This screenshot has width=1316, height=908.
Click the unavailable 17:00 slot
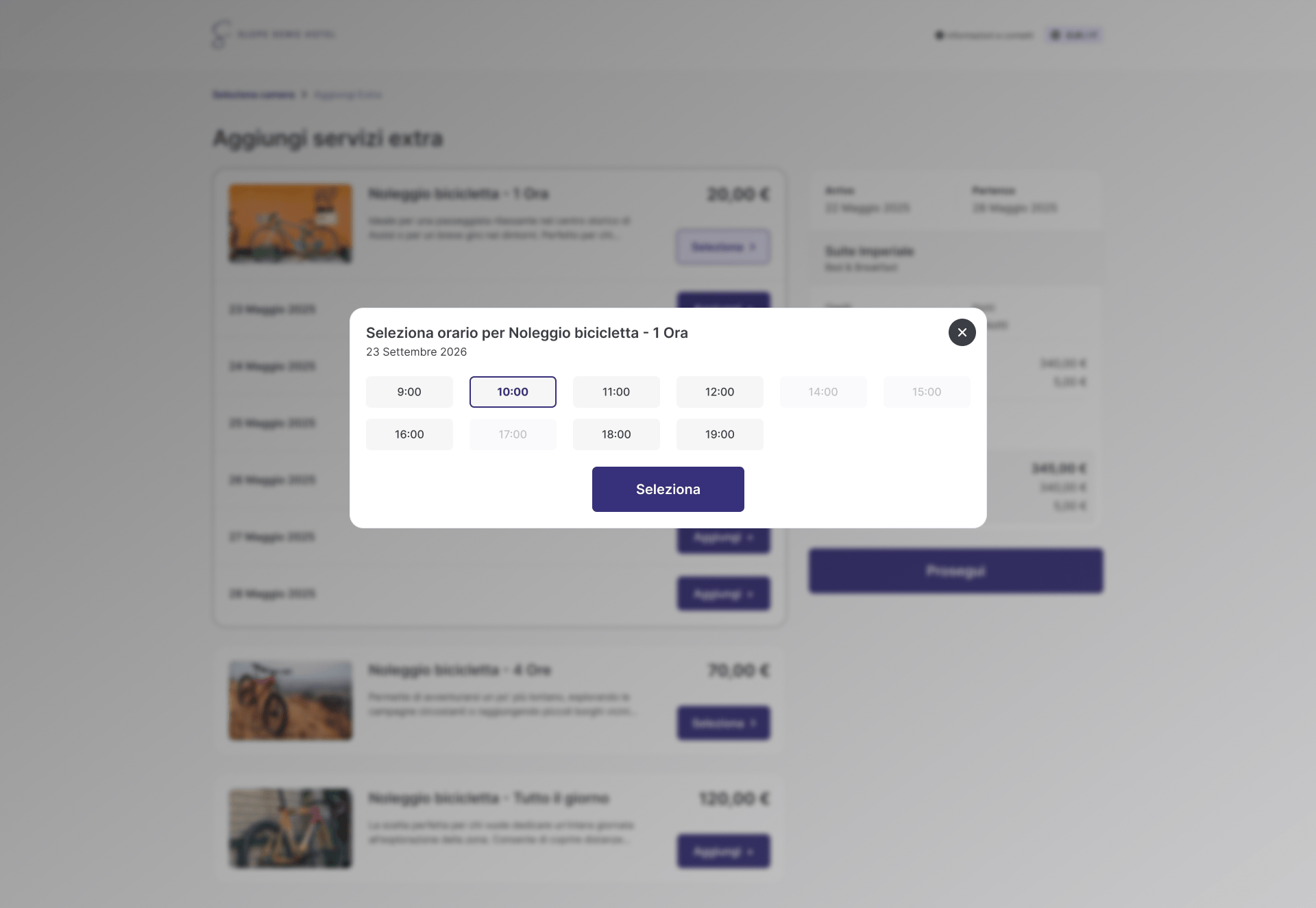513,434
